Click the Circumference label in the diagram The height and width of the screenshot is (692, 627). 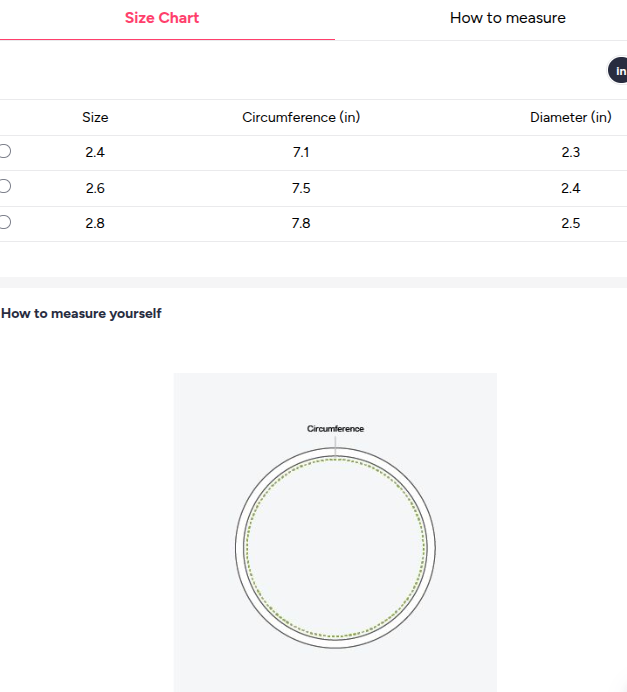coord(335,429)
